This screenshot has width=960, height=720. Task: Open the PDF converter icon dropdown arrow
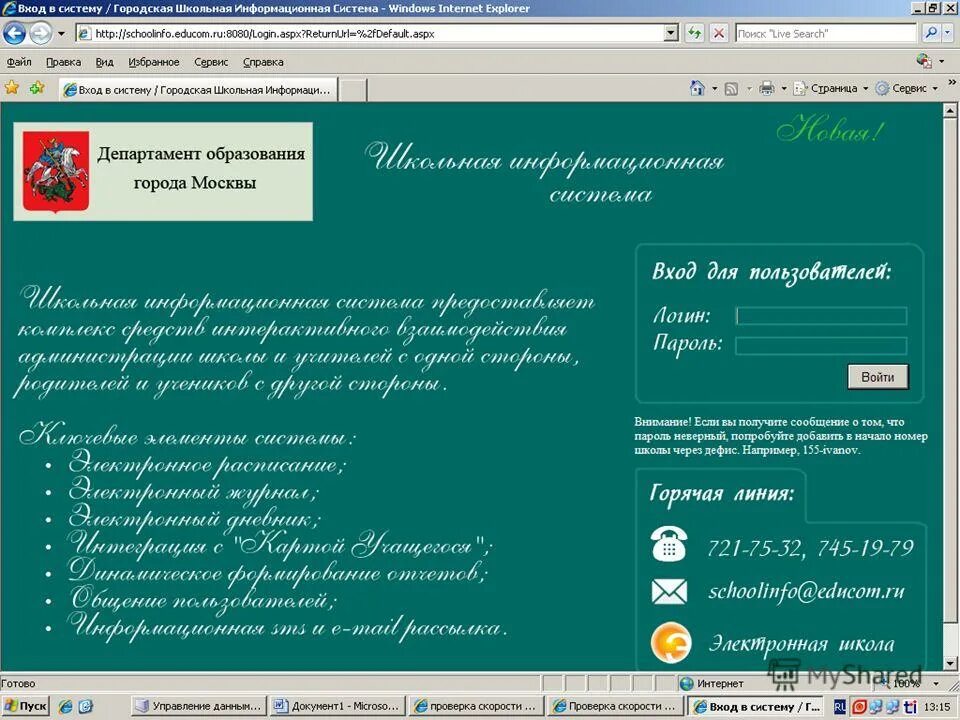click(941, 61)
